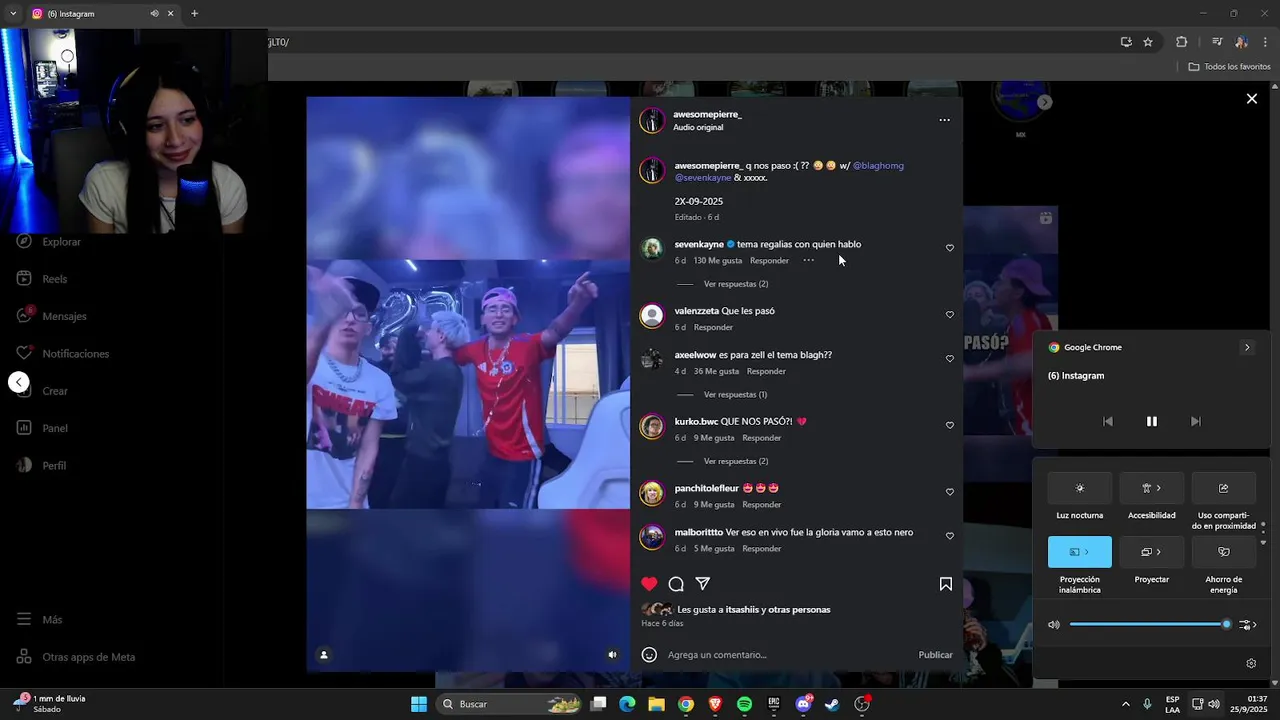1280x720 pixels.
Task: Open Chrome extensions puzzle icon
Action: click(x=1181, y=42)
